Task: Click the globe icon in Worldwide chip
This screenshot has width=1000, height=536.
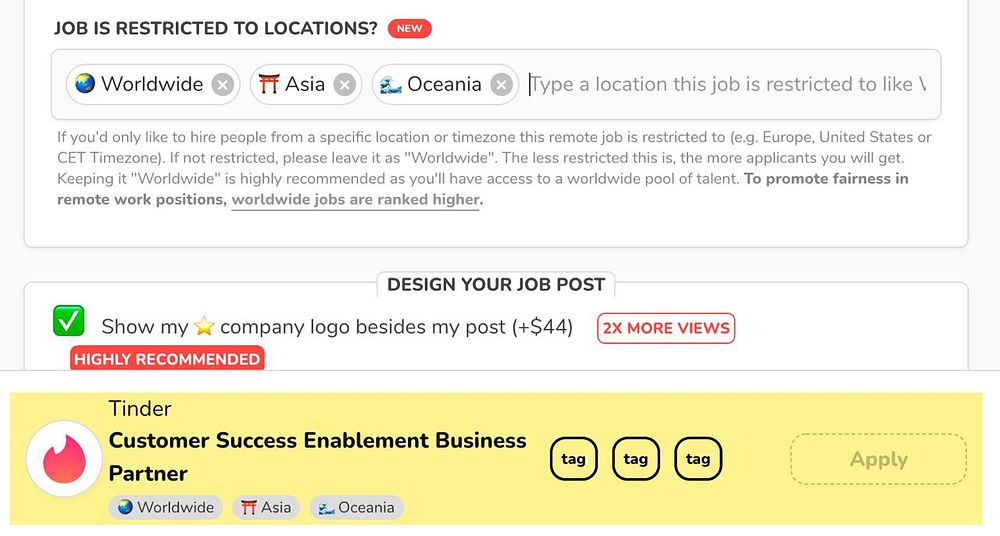Action: pos(85,85)
